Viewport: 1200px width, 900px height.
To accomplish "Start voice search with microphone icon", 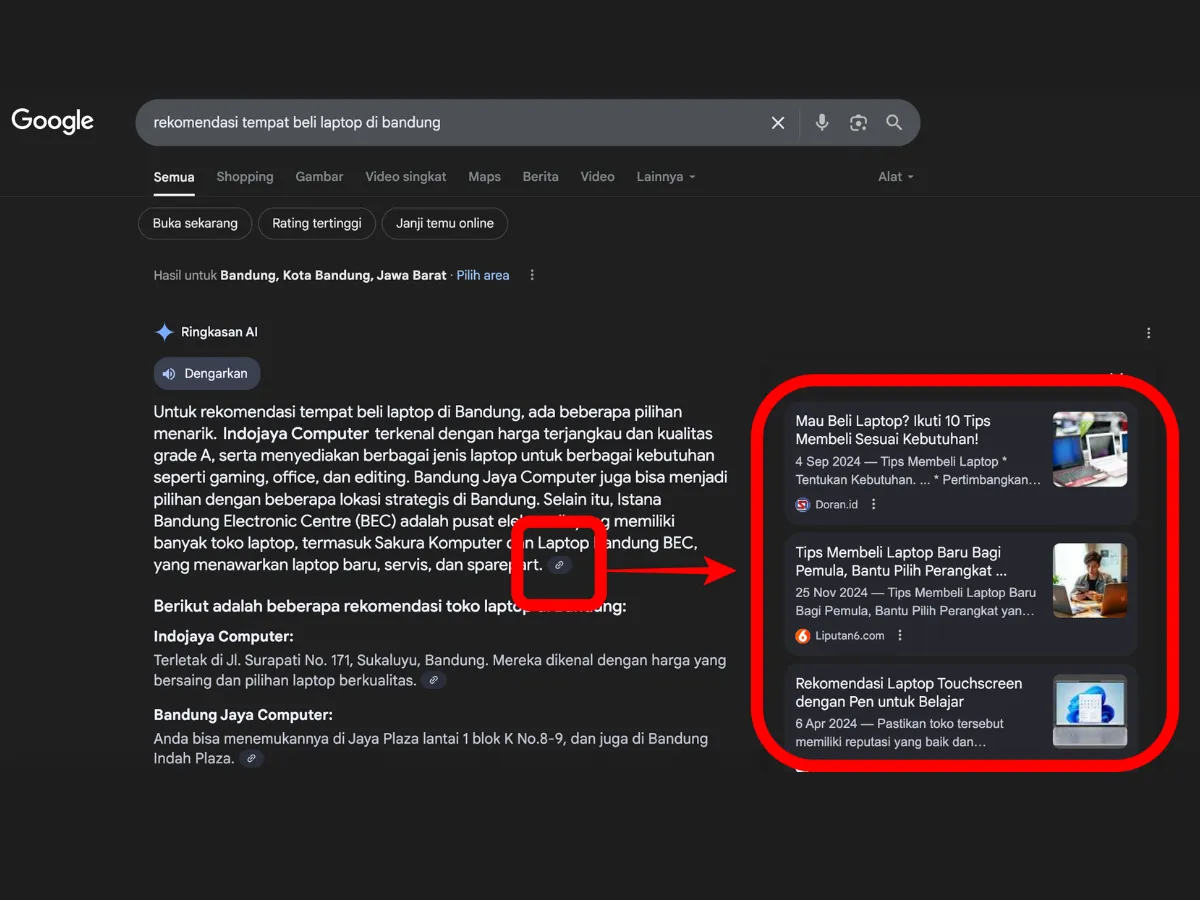I will (x=822, y=123).
